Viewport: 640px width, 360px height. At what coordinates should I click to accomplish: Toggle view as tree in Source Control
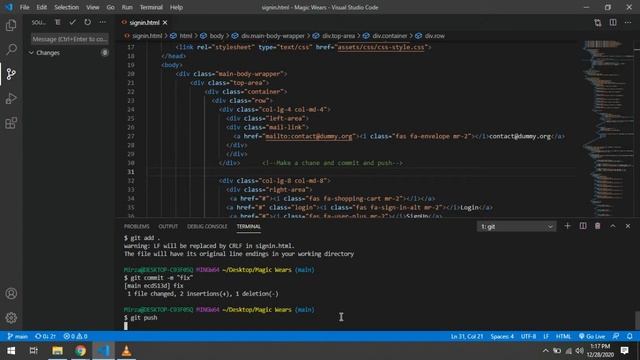coord(58,22)
